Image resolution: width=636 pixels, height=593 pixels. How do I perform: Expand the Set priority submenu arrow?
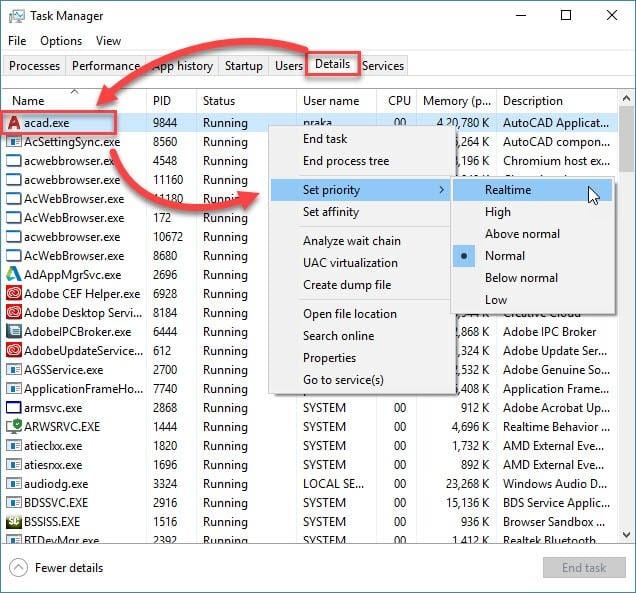coord(440,190)
